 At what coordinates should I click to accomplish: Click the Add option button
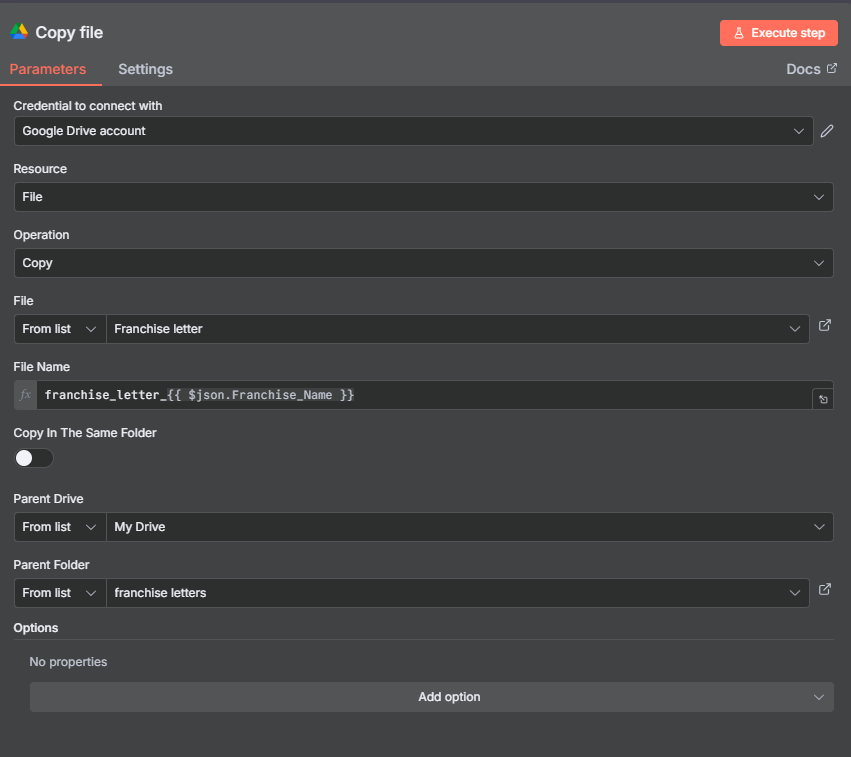pyautogui.click(x=431, y=697)
